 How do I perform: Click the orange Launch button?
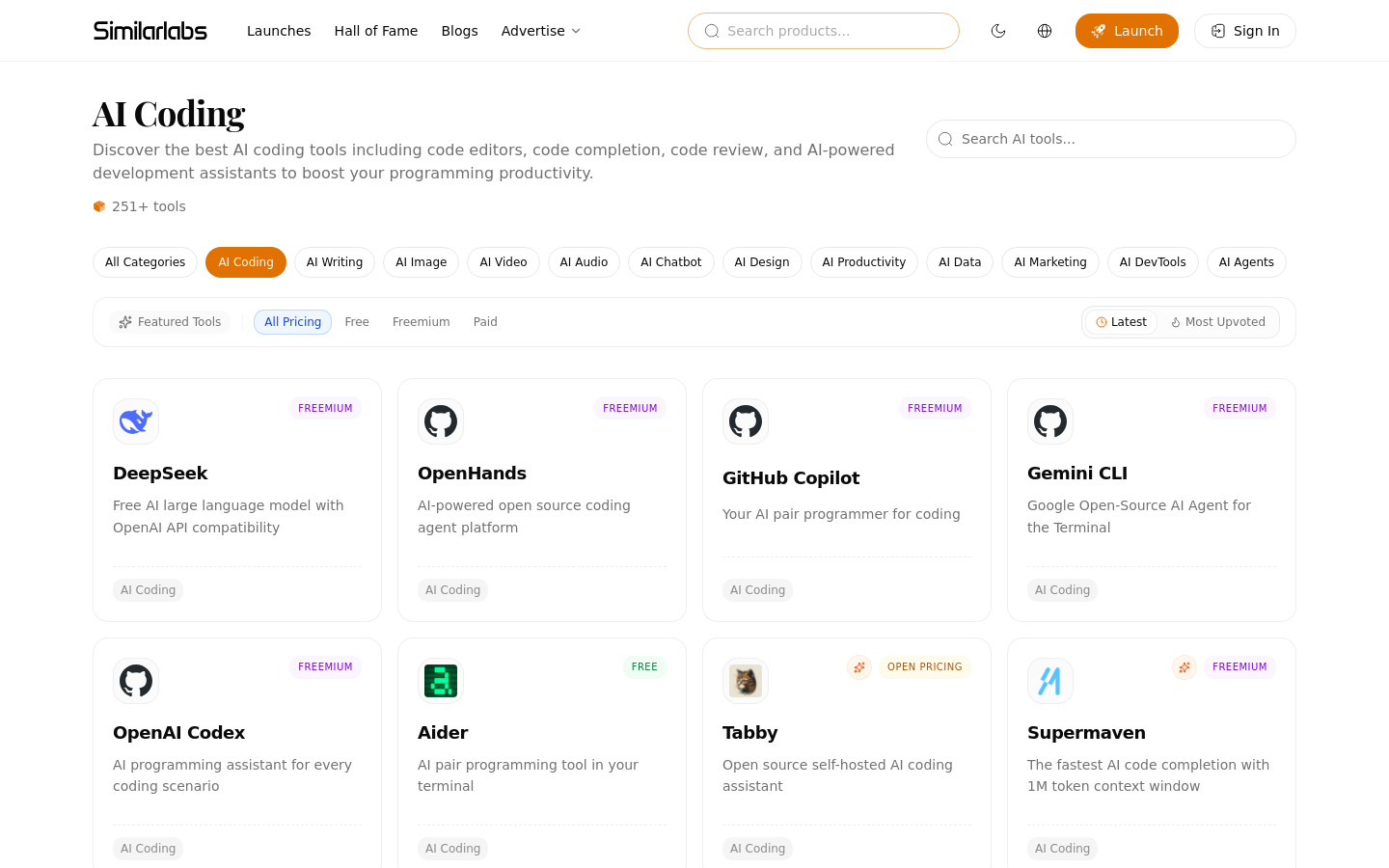click(x=1127, y=31)
